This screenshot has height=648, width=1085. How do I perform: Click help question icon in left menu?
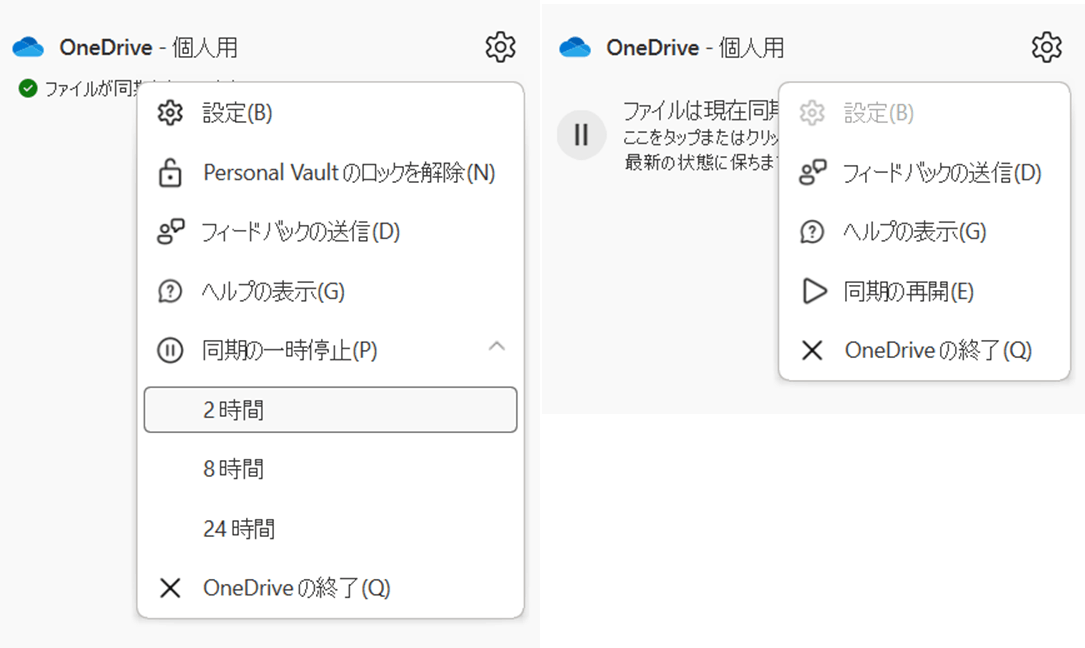click(x=170, y=291)
